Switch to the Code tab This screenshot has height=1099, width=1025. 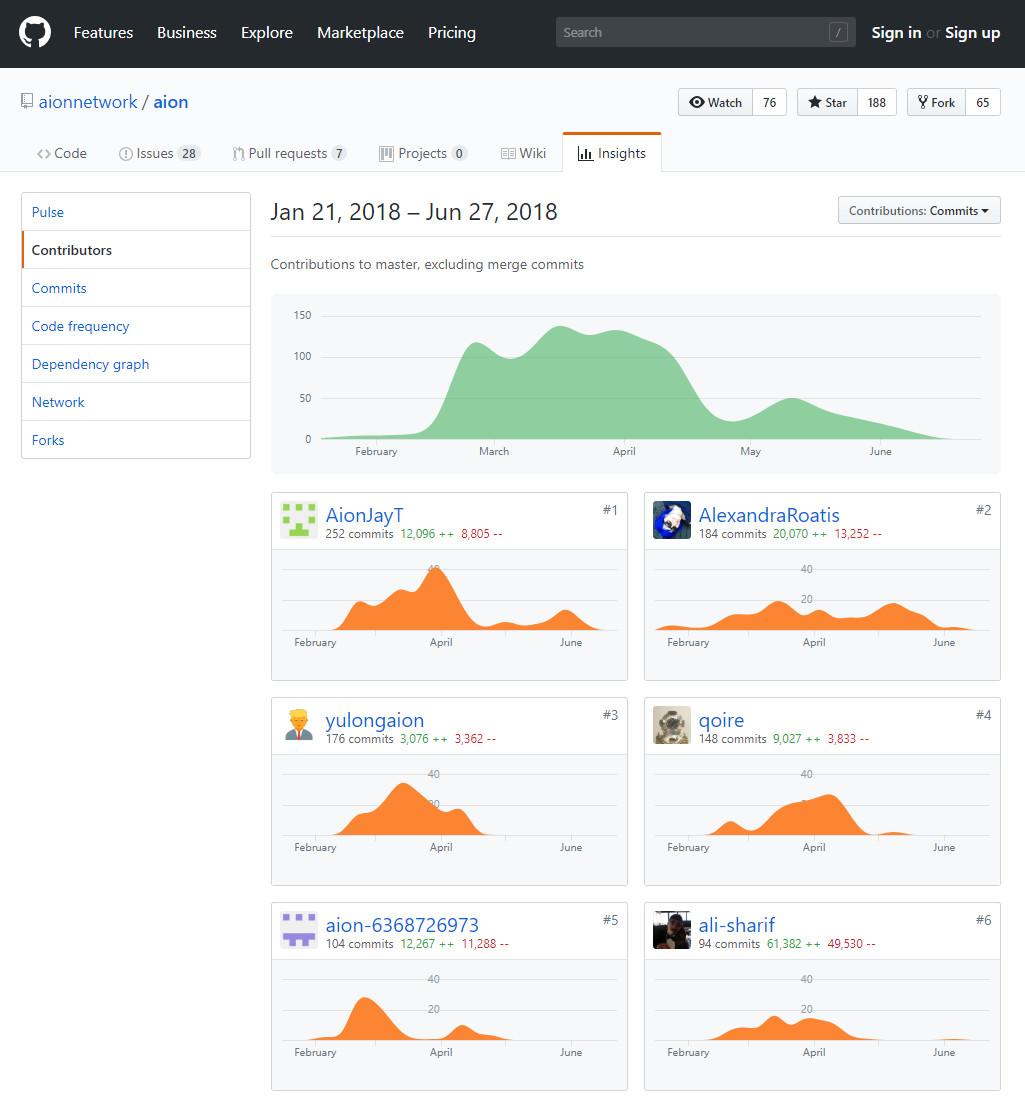coord(62,153)
